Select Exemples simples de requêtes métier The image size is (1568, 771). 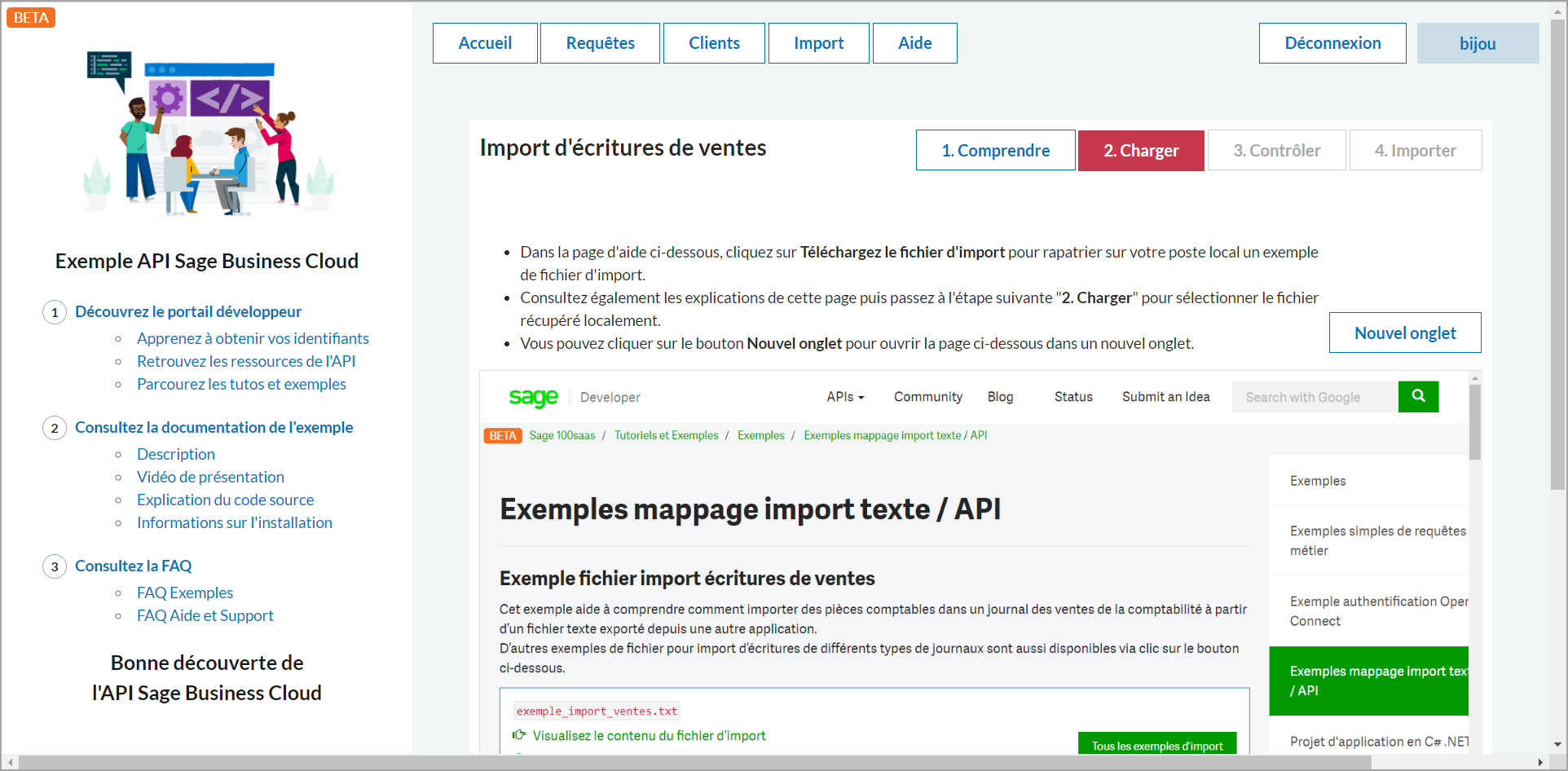tap(1368, 540)
